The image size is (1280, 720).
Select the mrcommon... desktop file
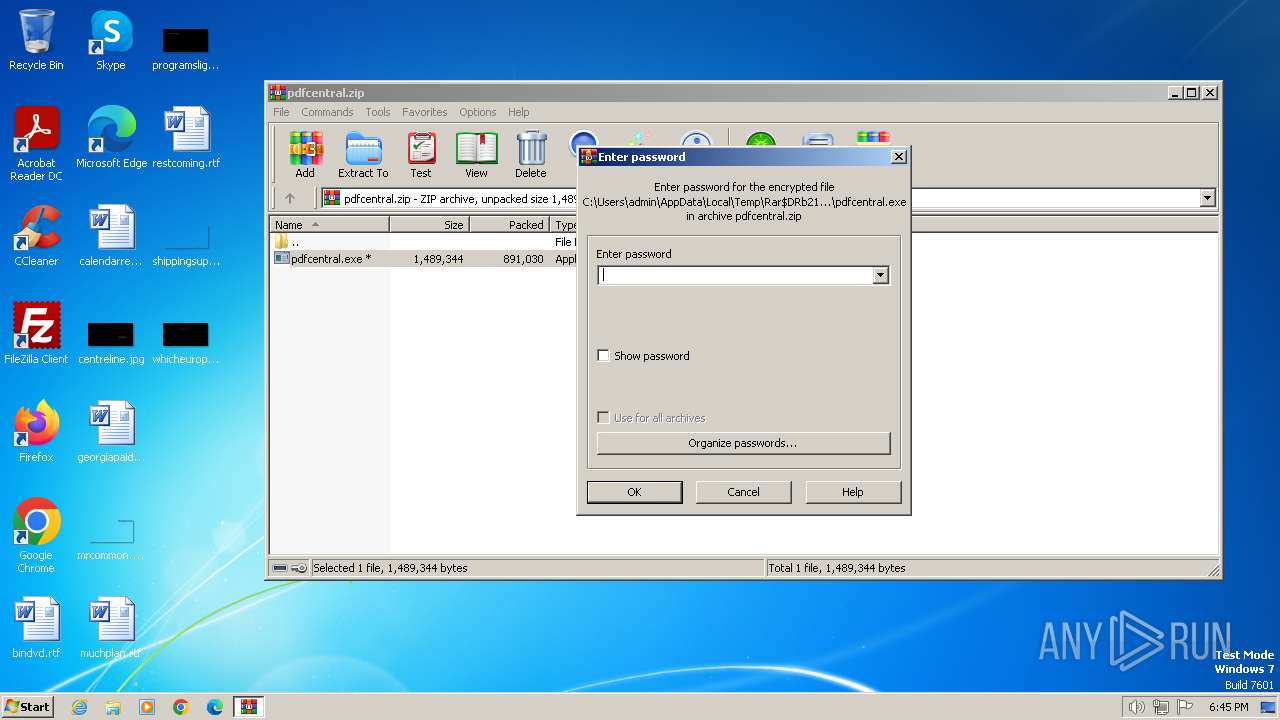click(x=110, y=540)
